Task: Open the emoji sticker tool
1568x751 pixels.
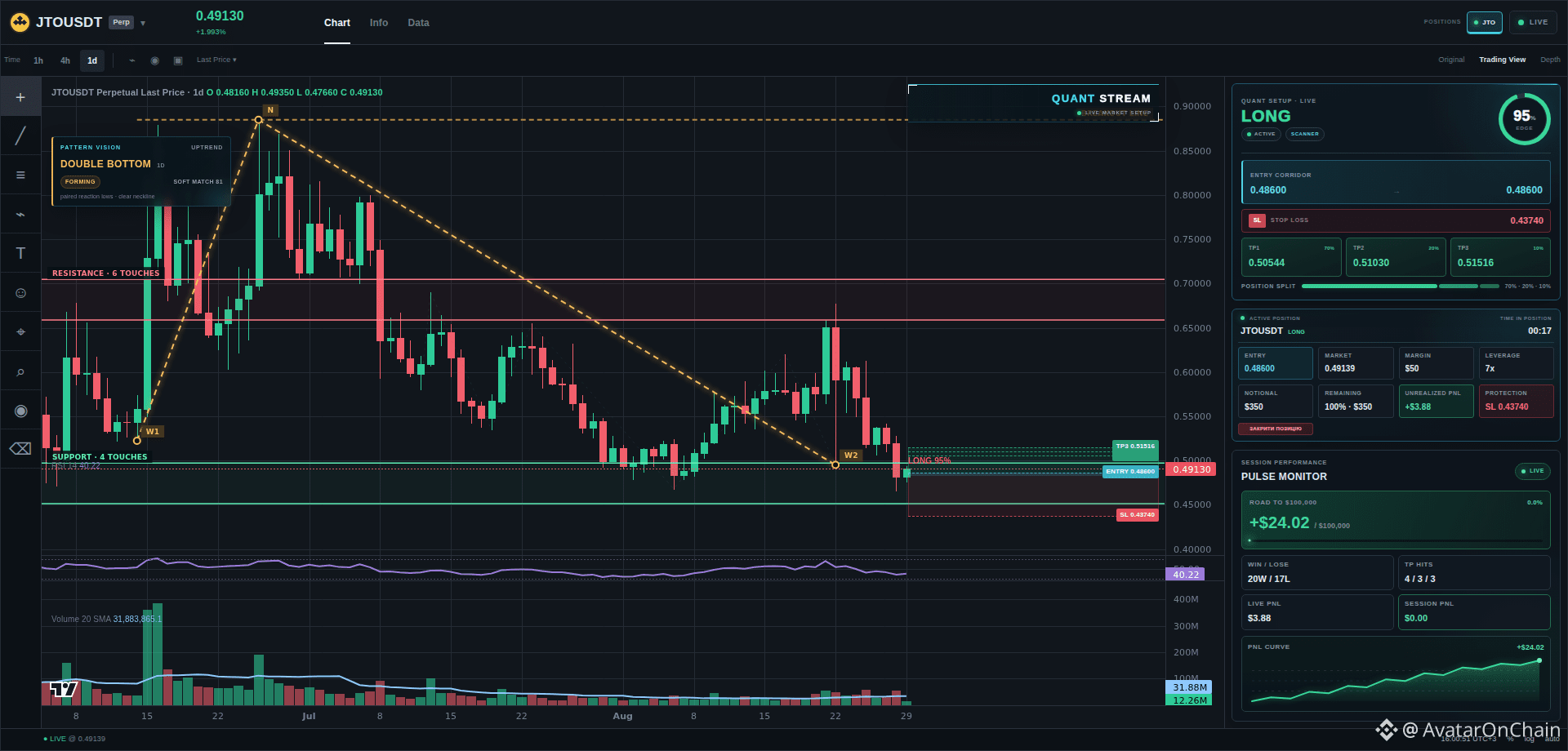Action: [20, 293]
